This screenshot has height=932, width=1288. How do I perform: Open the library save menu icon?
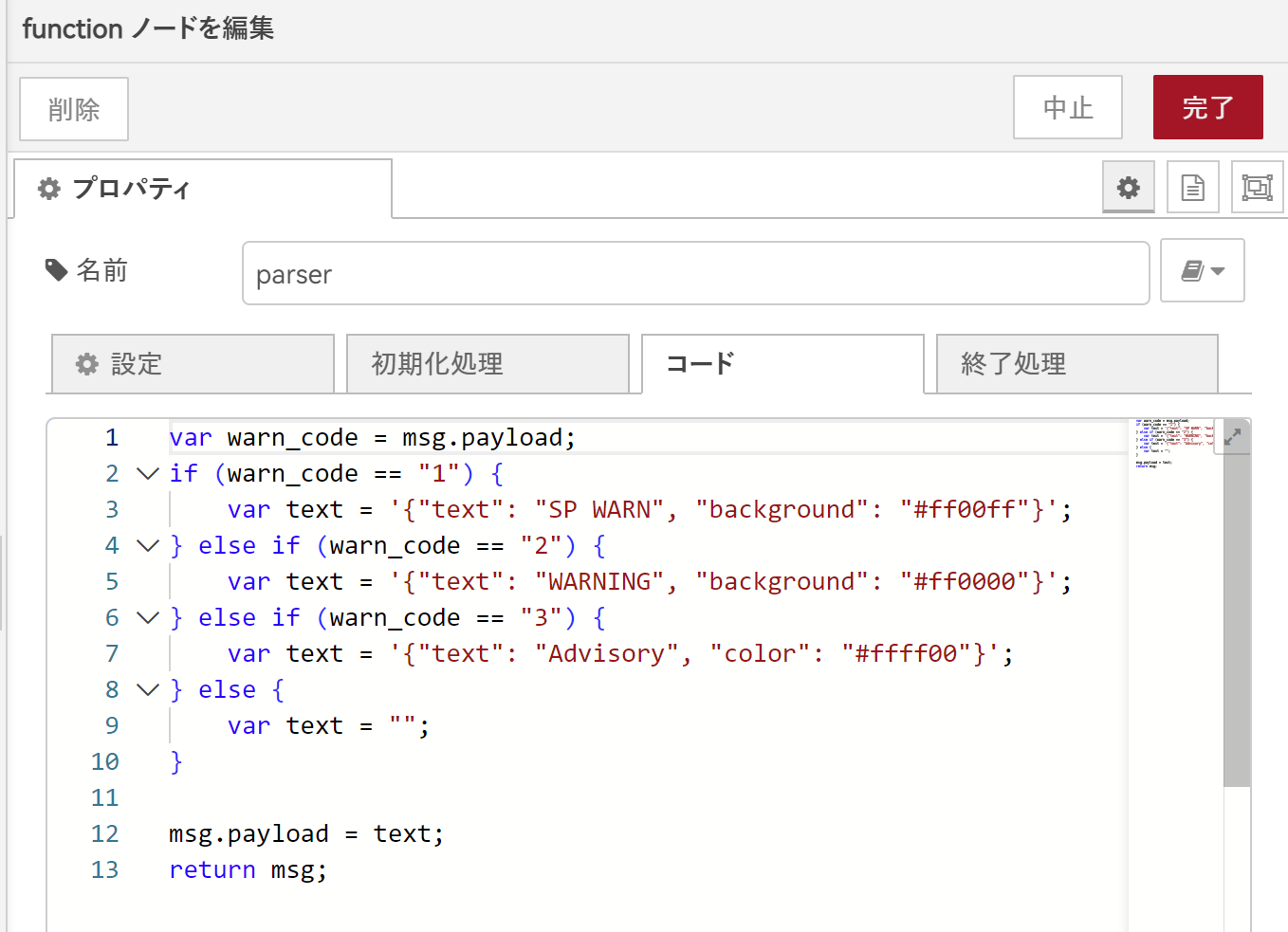pyautogui.click(x=1194, y=270)
